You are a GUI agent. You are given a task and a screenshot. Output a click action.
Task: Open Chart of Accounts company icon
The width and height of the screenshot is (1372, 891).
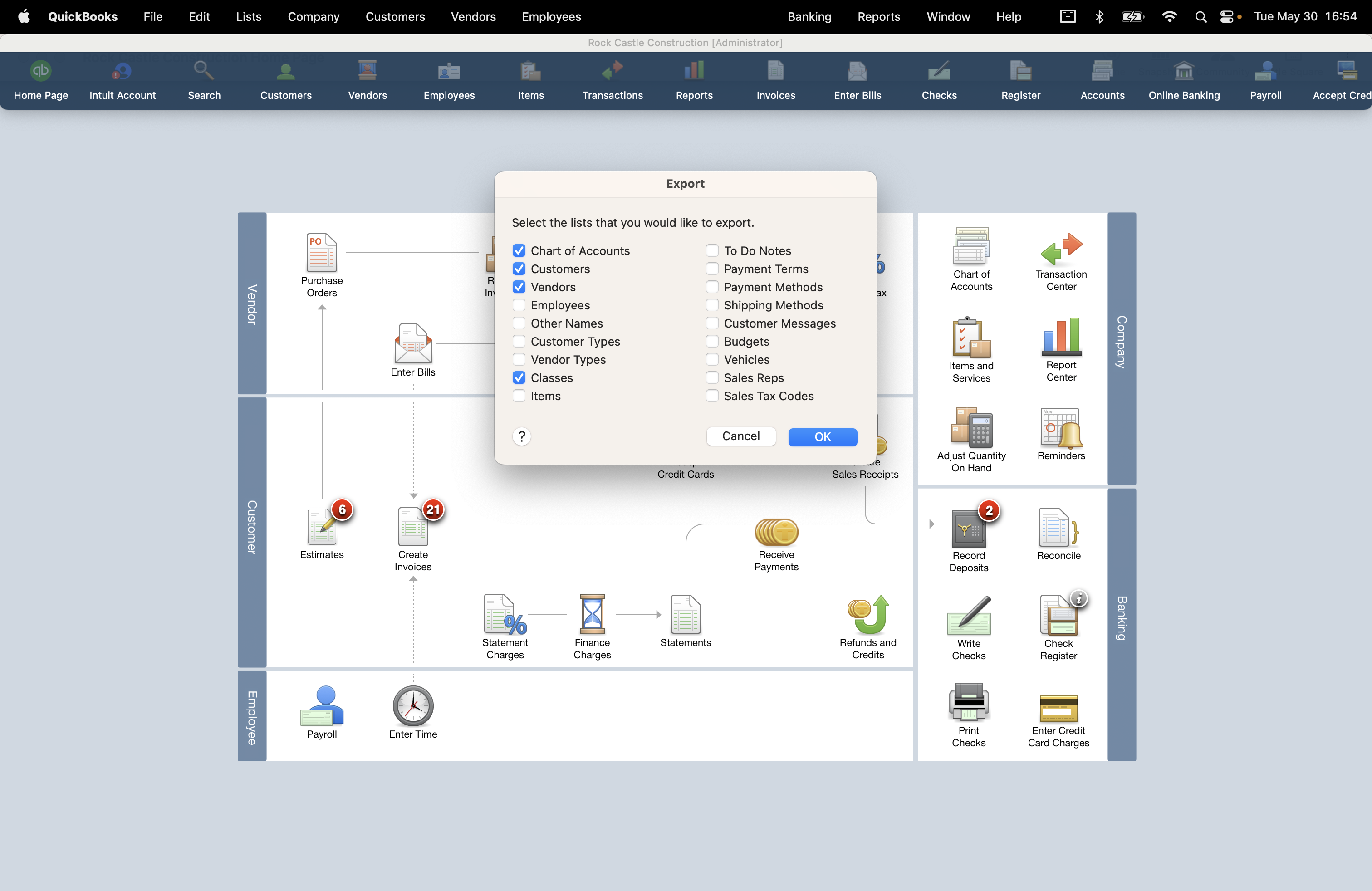tap(971, 245)
